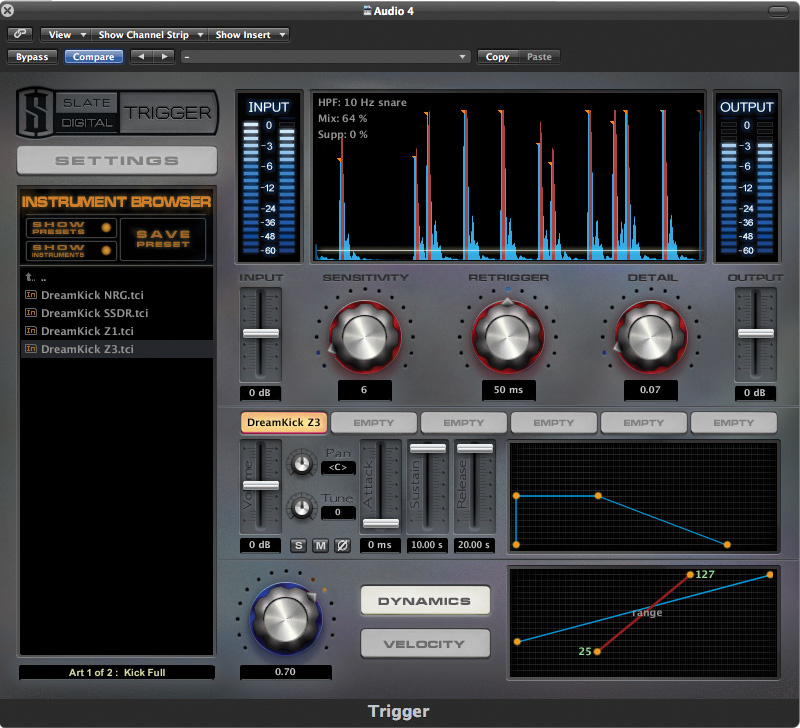800x728 pixels.
Task: Open the Settings panel
Action: click(x=117, y=161)
